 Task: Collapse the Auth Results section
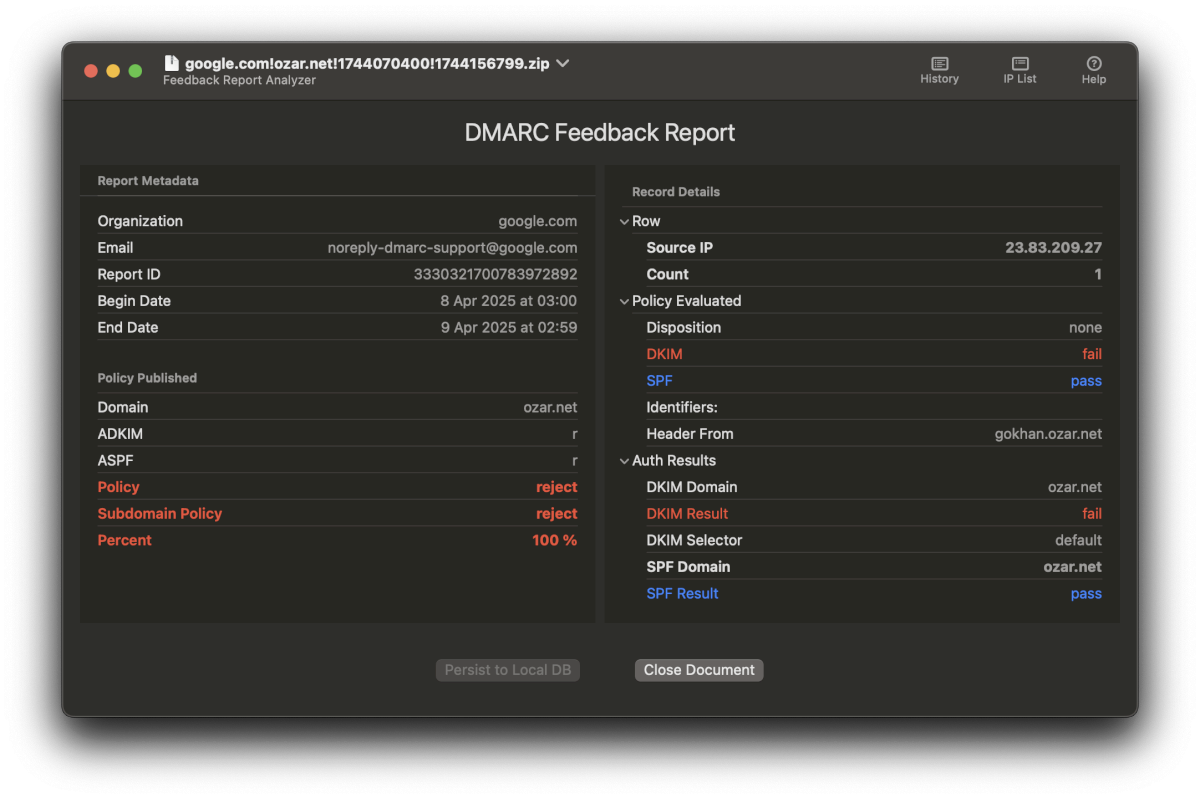tap(624, 461)
